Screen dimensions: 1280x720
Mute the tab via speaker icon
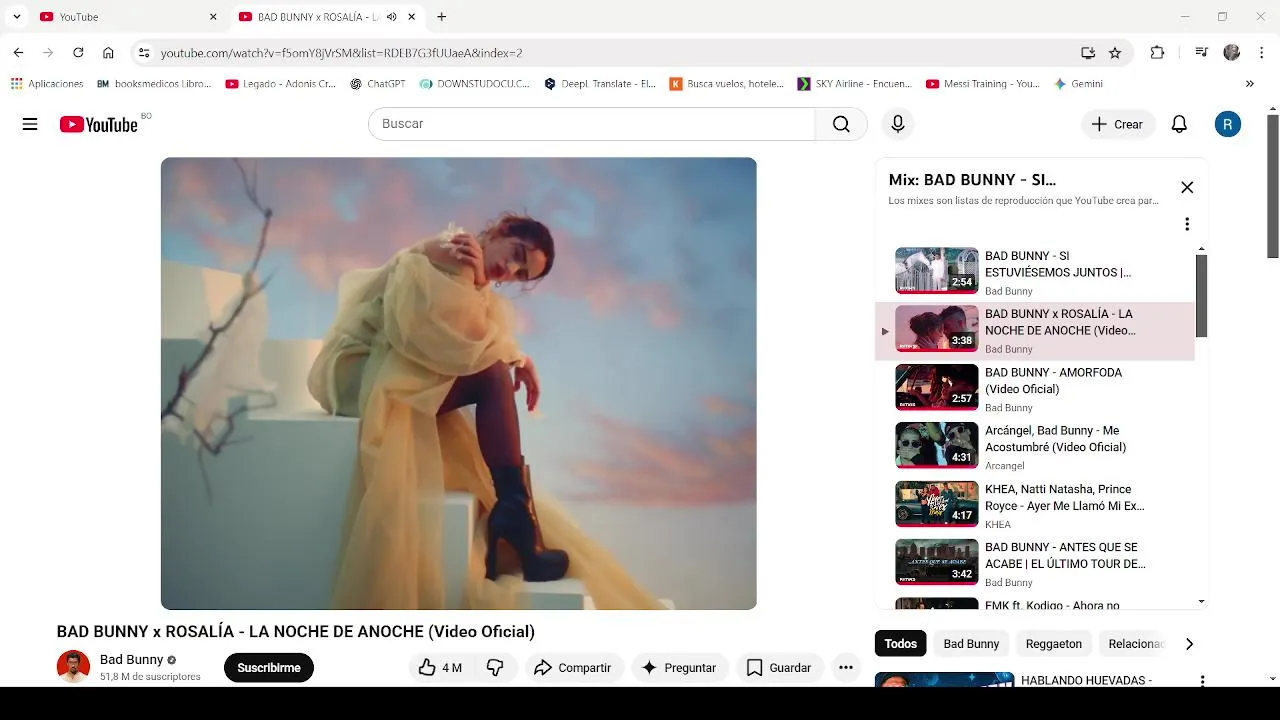point(391,17)
